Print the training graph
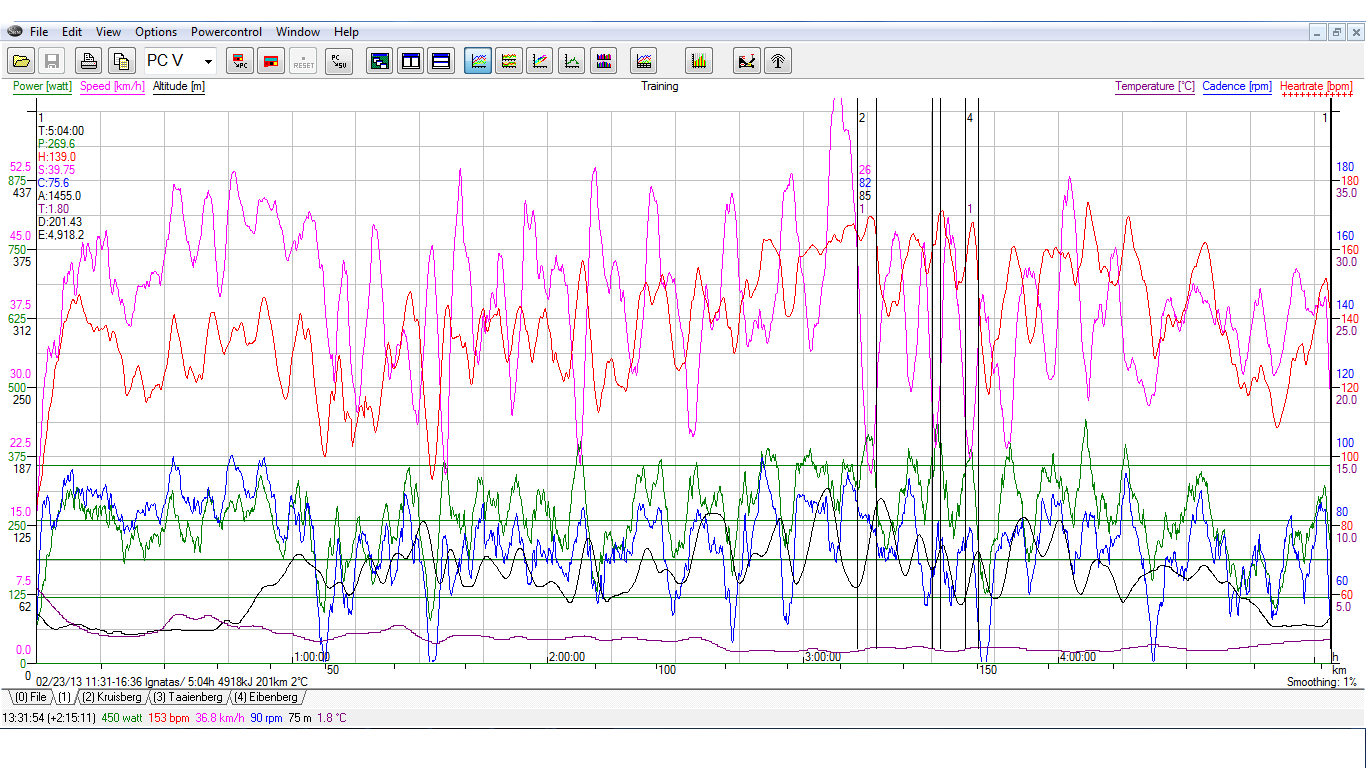1366x768 pixels. (x=89, y=61)
